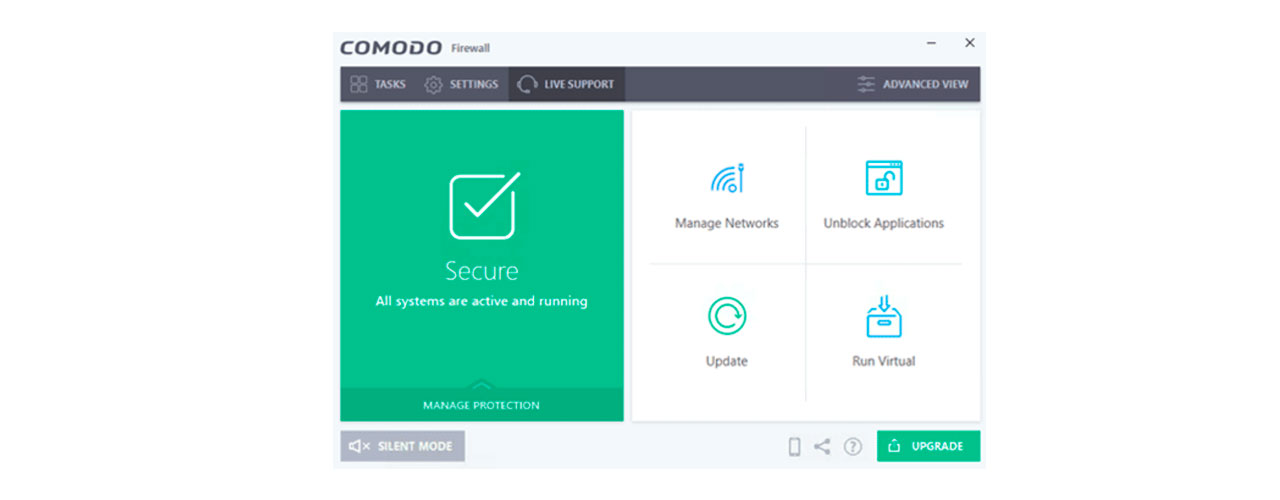Expand the Manage Protection panel
Image resolution: width=1280 pixels, height=500 pixels.
pos(481,404)
